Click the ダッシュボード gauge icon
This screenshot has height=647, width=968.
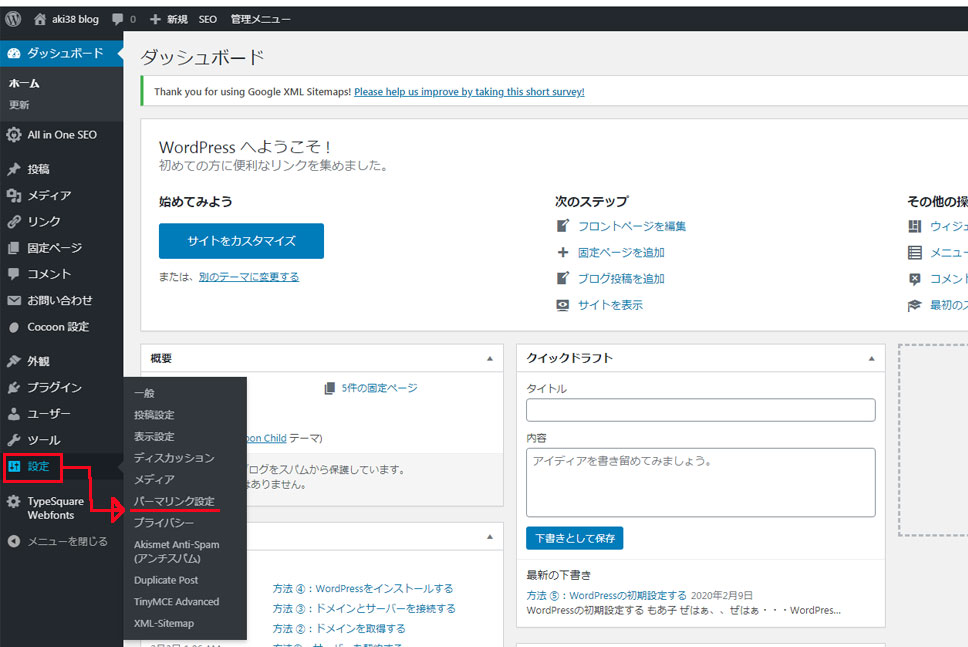click(14, 54)
